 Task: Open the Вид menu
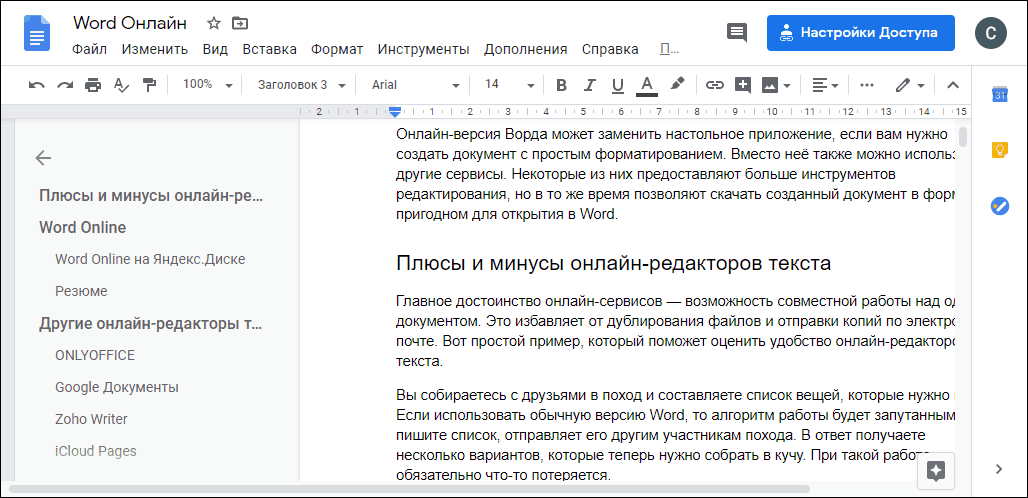pos(215,49)
